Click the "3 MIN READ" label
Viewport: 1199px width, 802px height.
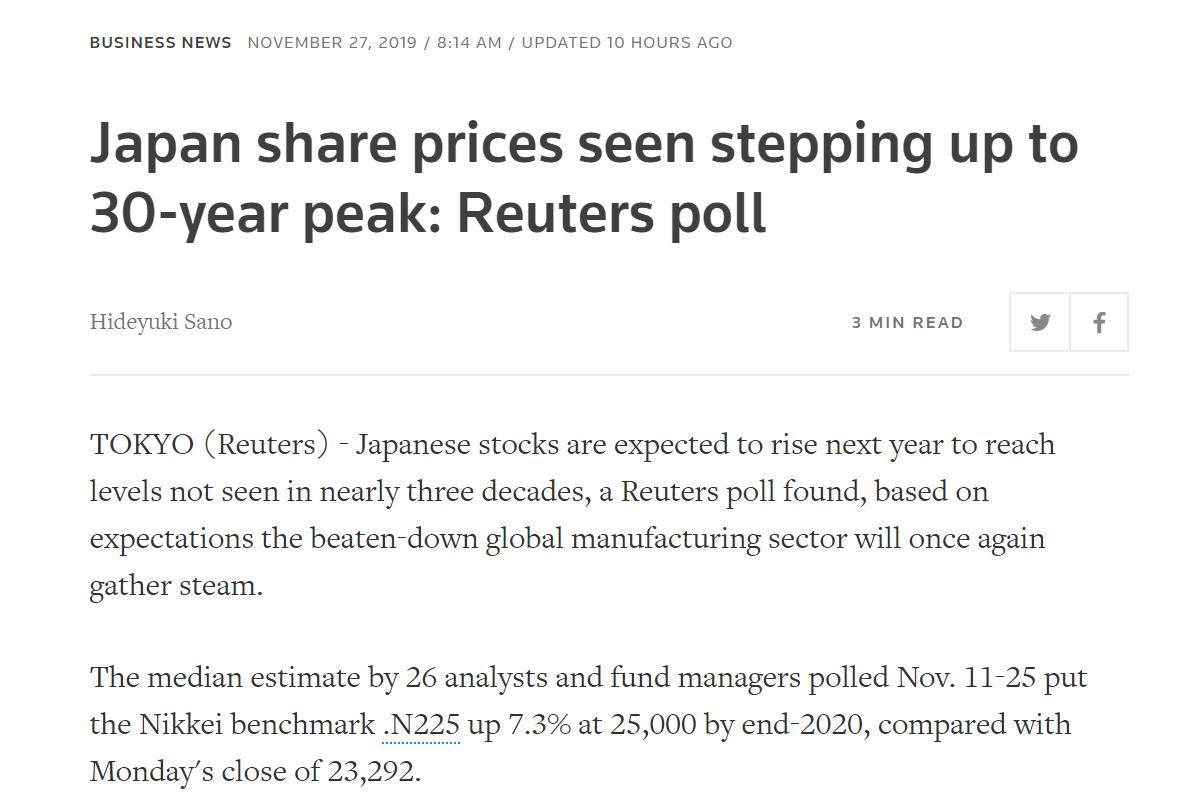(x=907, y=322)
